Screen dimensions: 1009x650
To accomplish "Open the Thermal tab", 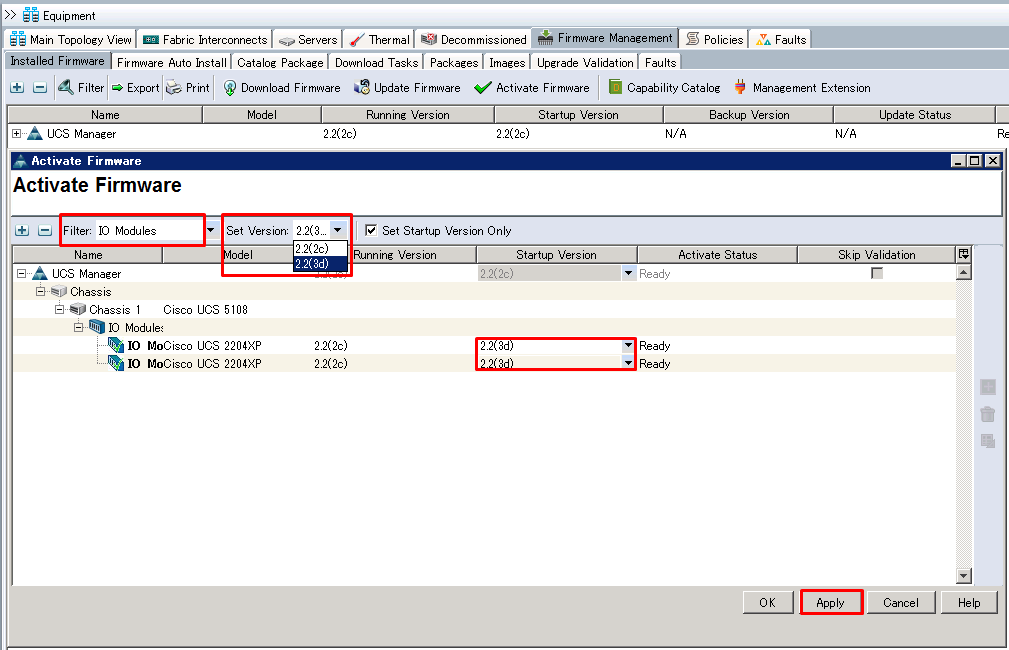I will click(380, 39).
